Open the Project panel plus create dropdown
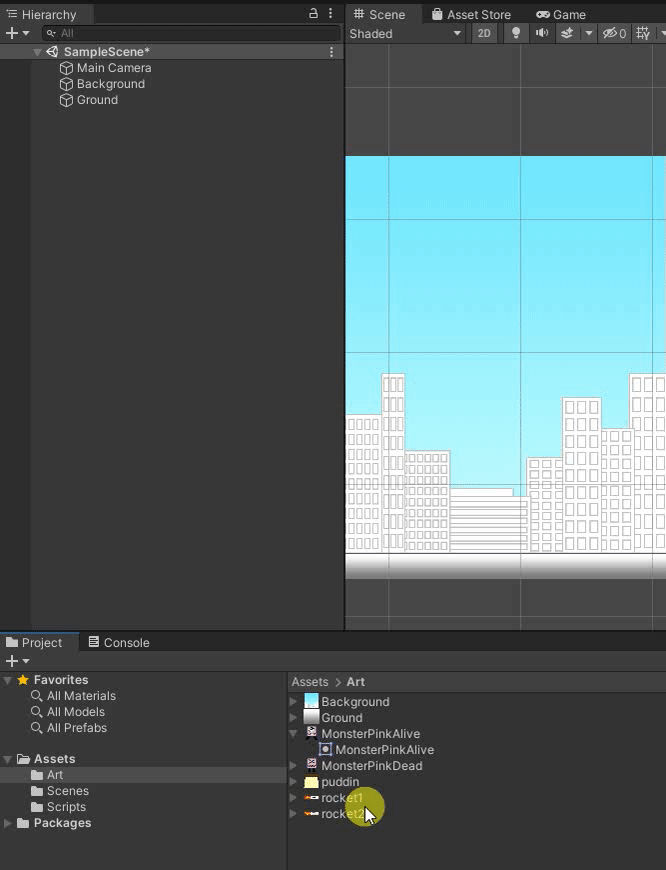Screen dimensions: 666x870 coord(17,661)
